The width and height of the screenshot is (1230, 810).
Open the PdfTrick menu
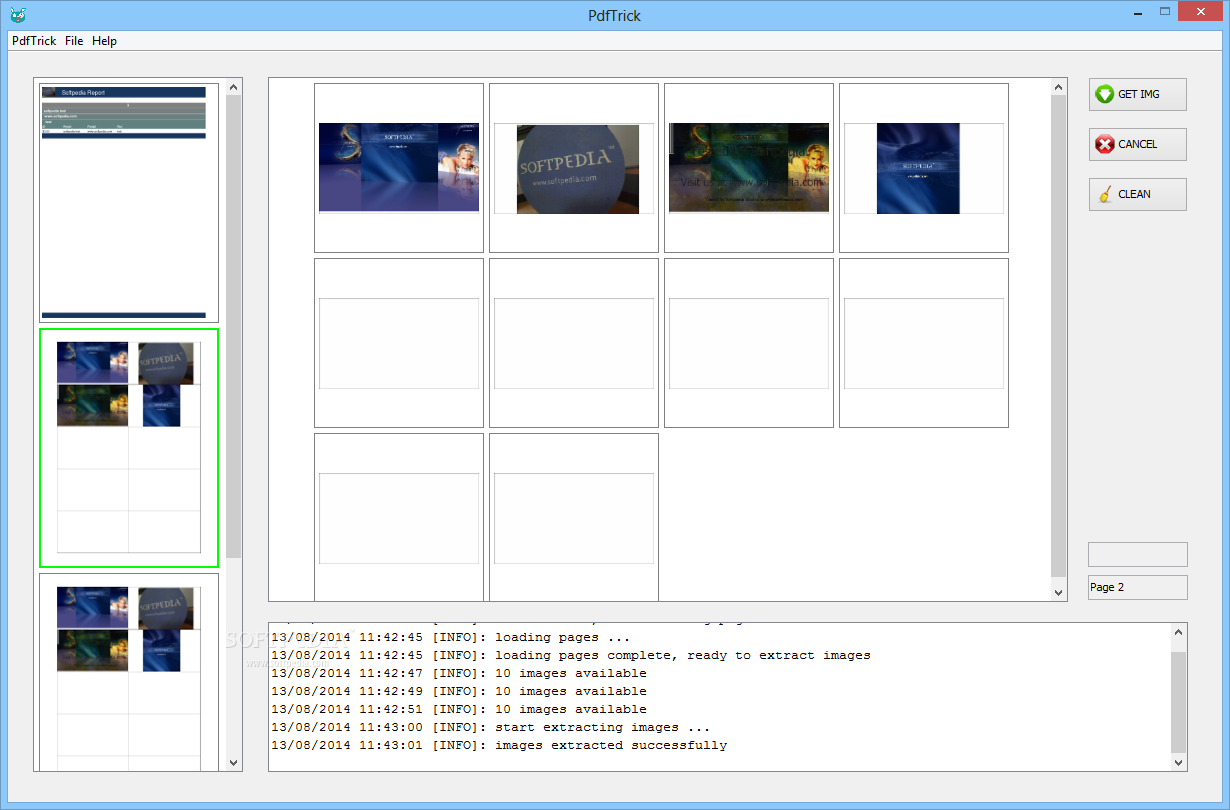pyautogui.click(x=34, y=41)
